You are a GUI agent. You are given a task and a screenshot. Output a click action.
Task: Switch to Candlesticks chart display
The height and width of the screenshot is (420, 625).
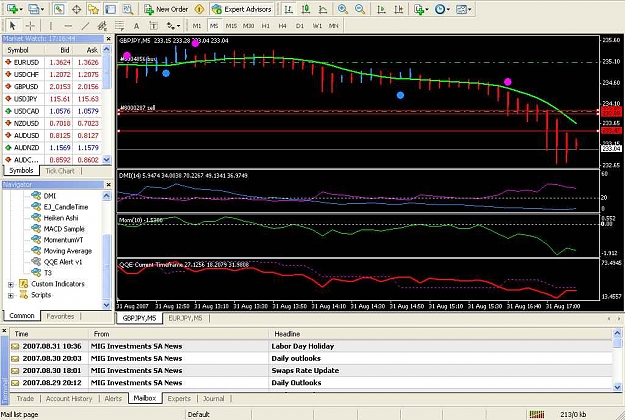[306, 9]
